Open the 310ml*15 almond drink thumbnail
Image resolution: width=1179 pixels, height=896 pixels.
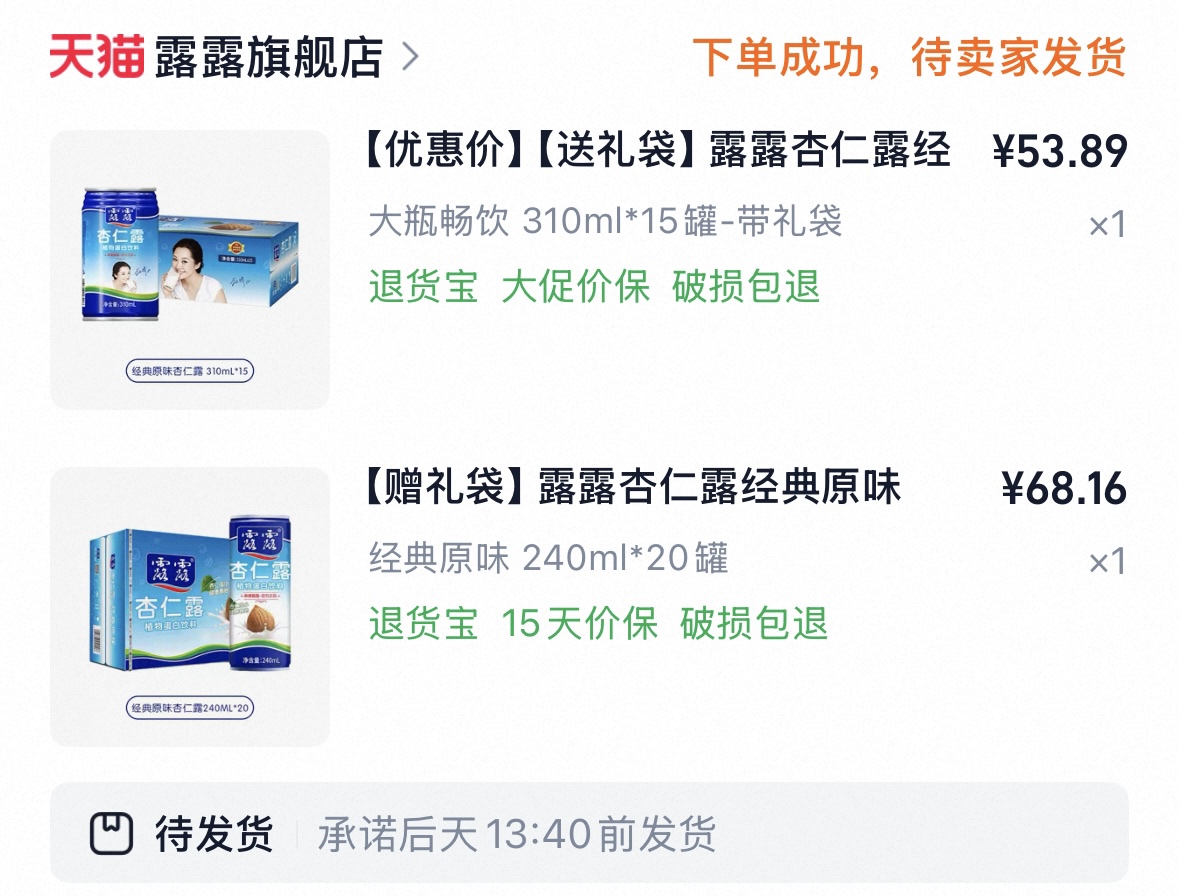click(x=189, y=270)
